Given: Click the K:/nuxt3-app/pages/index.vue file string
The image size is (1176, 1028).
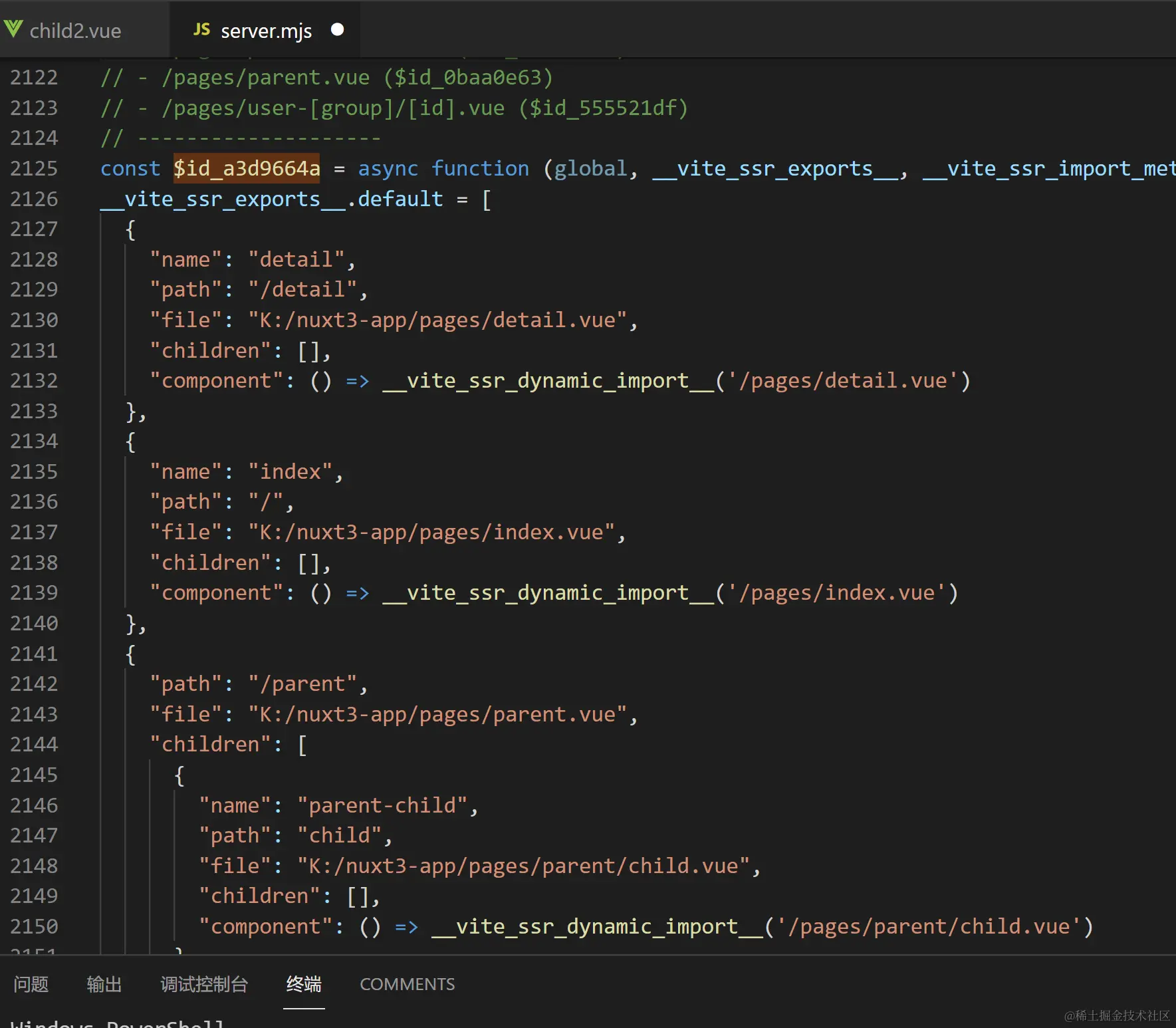Looking at the screenshot, I should coord(431,533).
